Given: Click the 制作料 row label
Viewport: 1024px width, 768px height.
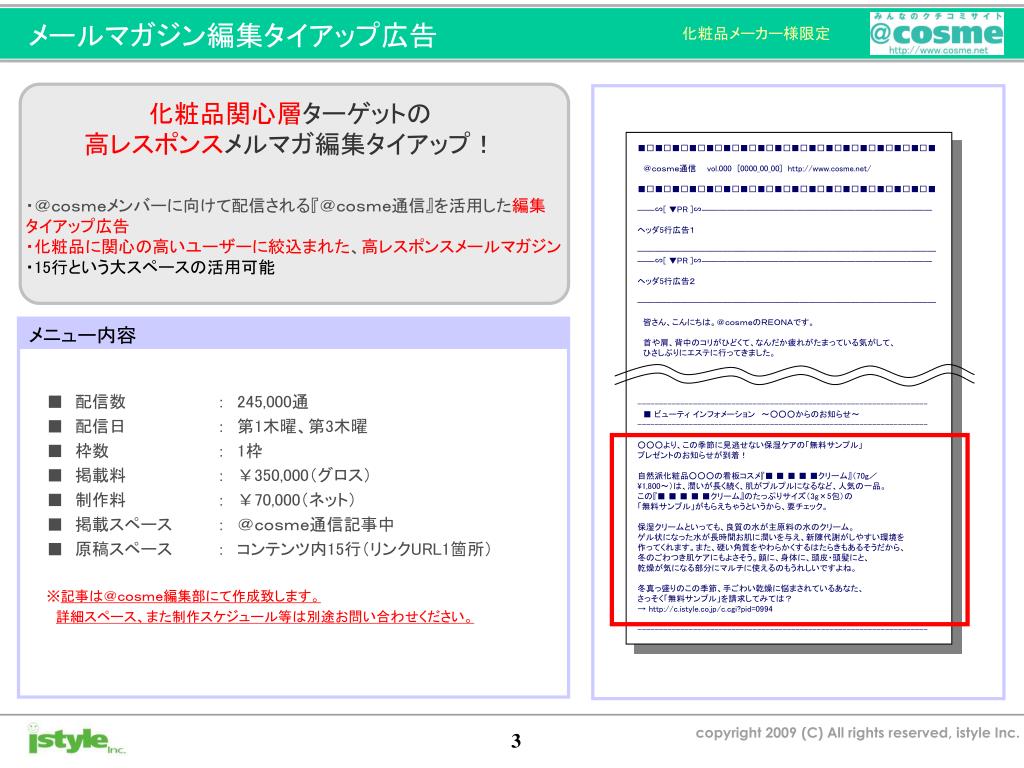Looking at the screenshot, I should (x=100, y=500).
